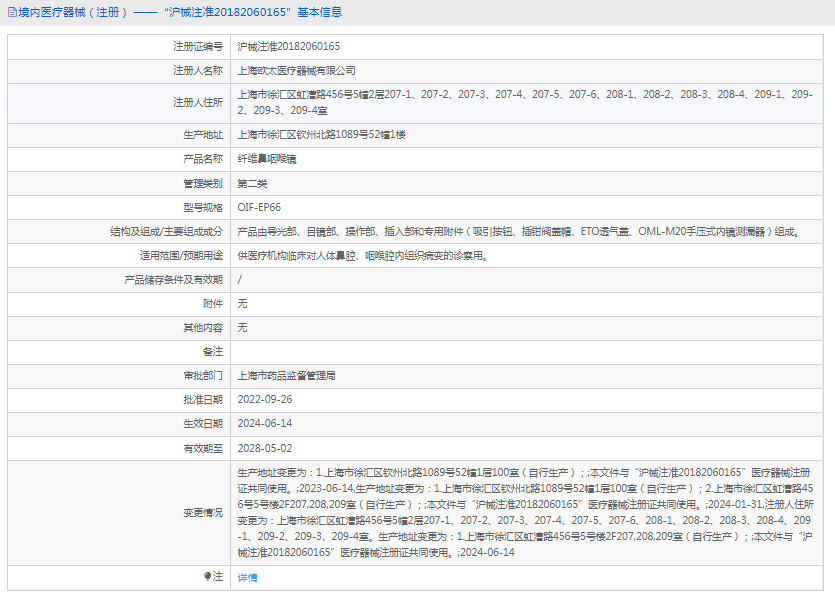Click the value 第二类

(x=252, y=184)
